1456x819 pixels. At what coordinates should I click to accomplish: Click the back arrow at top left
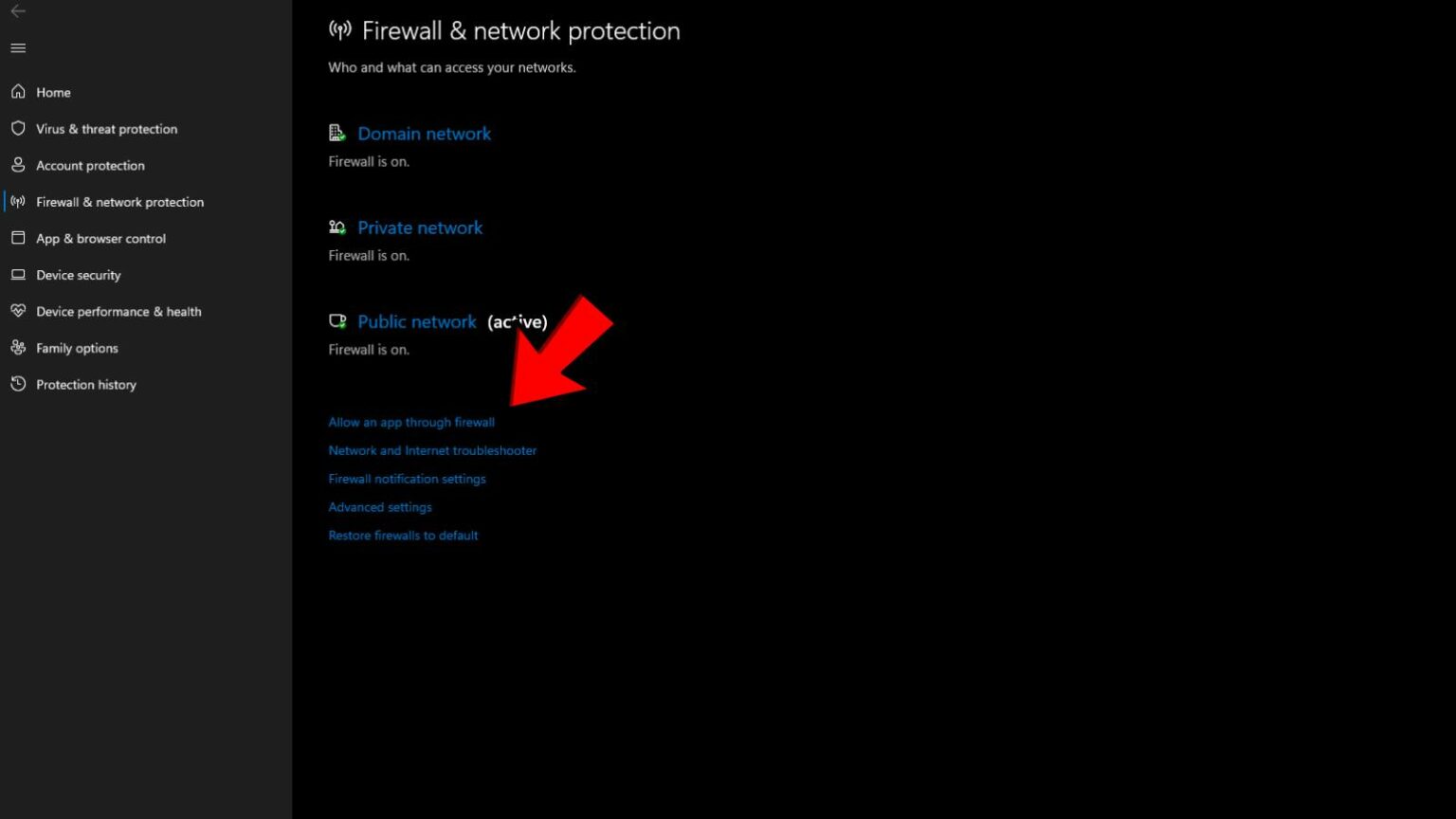tap(17, 12)
